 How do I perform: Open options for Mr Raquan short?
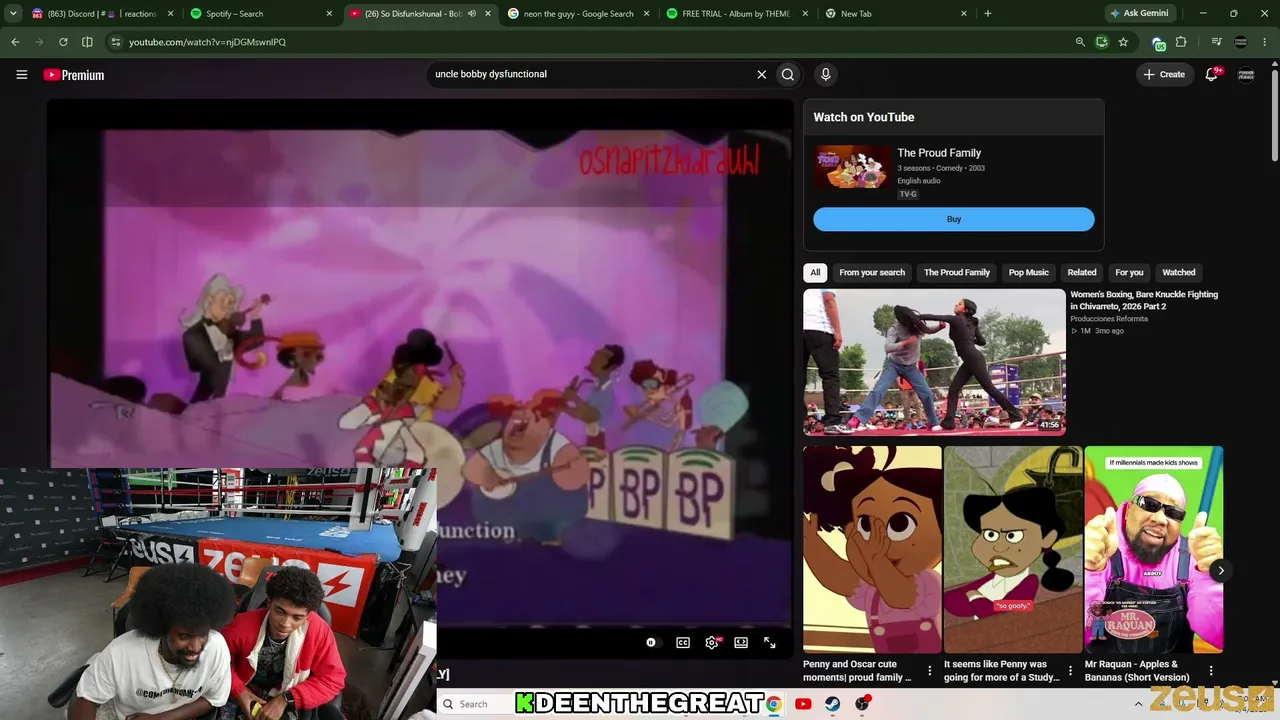[x=1211, y=671]
